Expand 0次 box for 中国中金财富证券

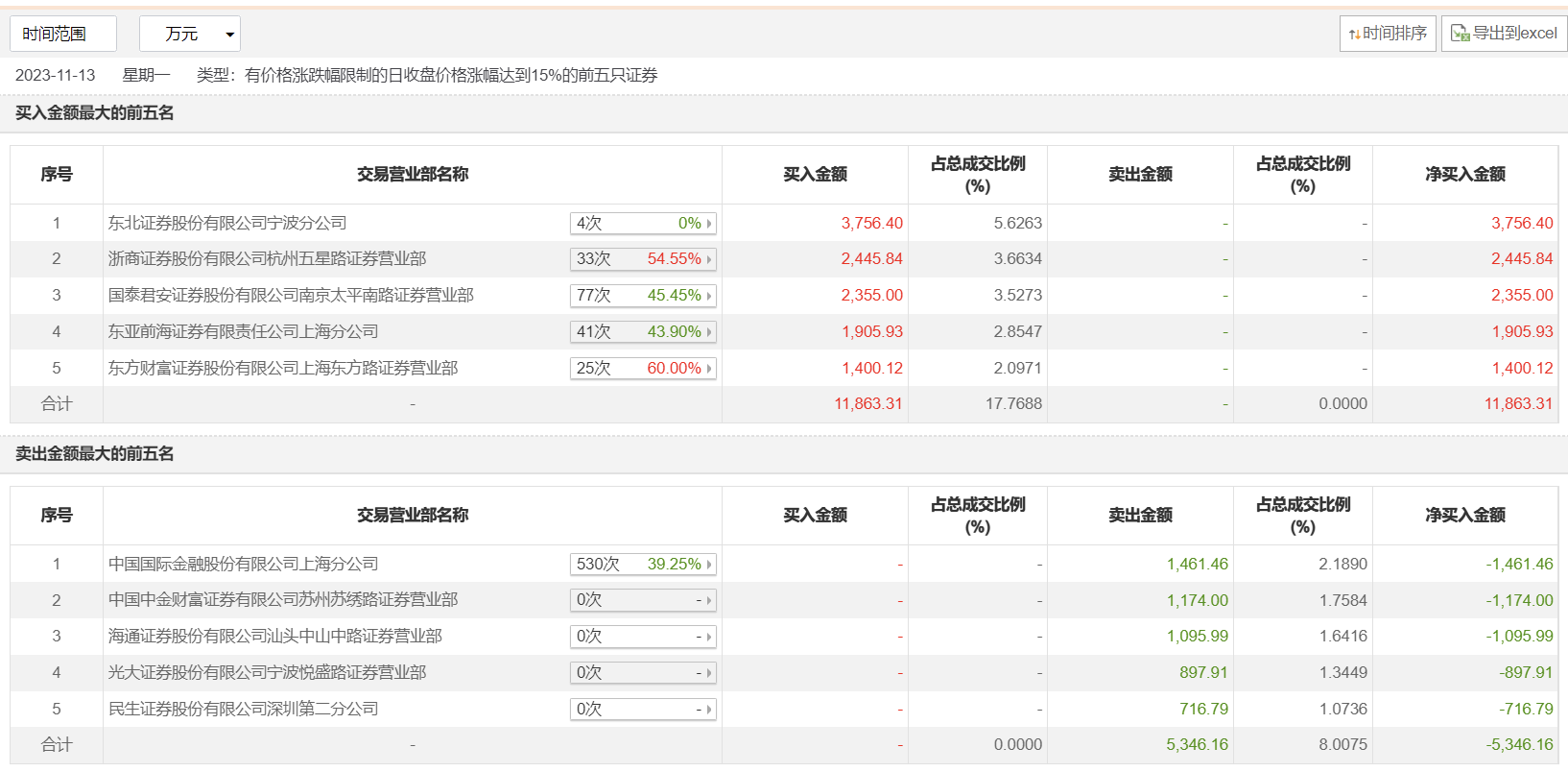click(643, 600)
